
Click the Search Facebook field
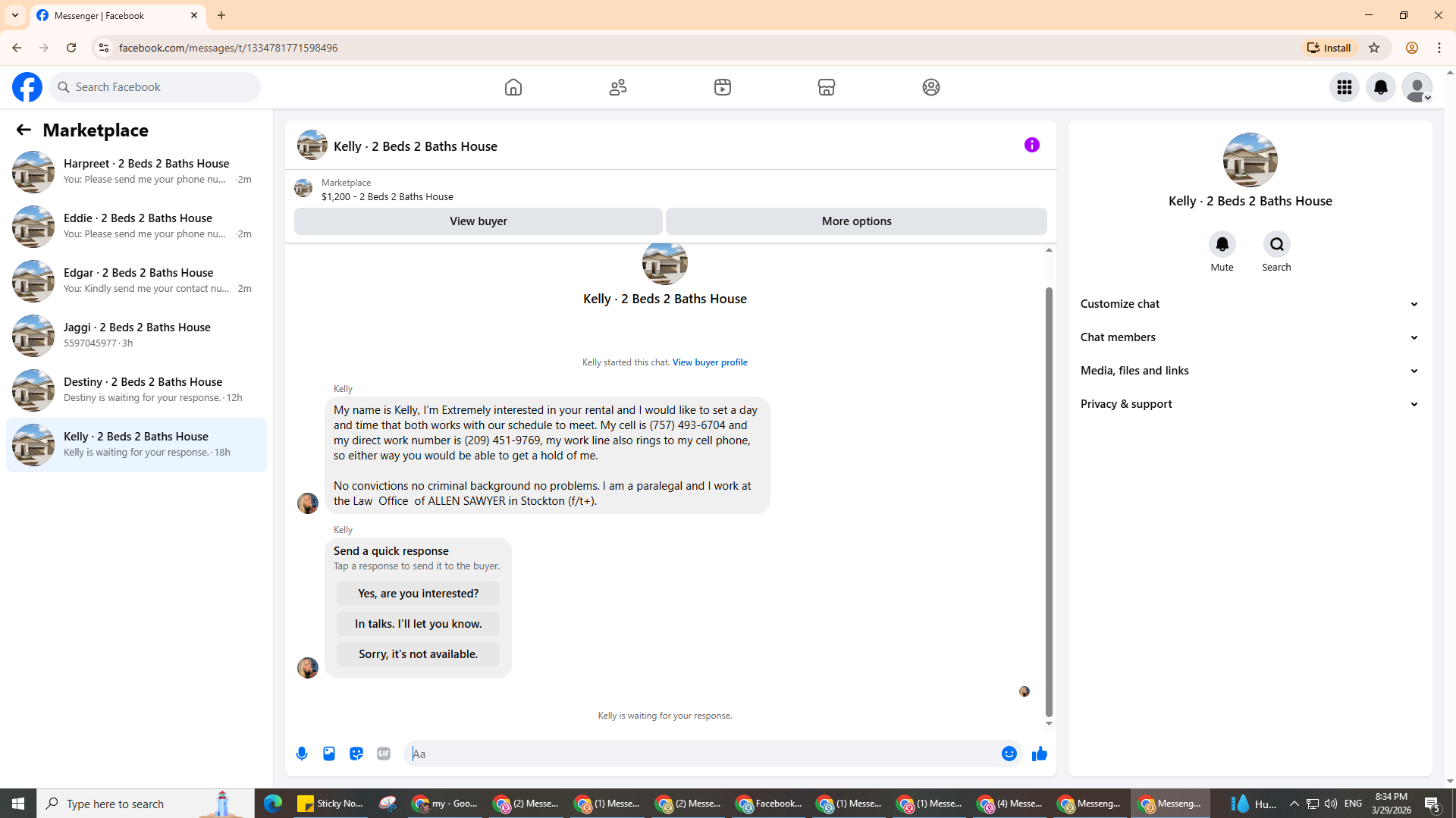click(155, 87)
